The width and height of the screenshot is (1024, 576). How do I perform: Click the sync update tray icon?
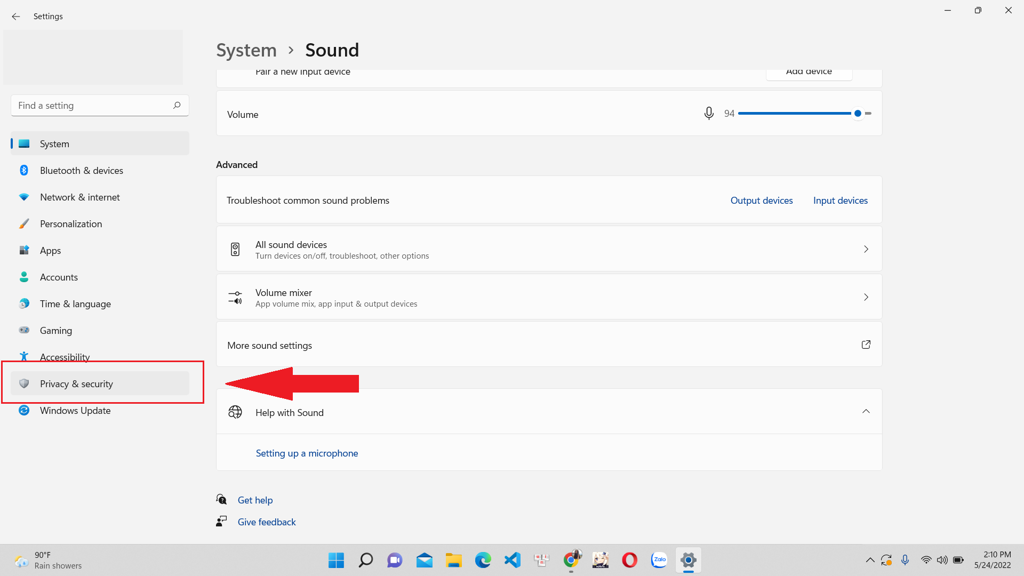(x=886, y=560)
